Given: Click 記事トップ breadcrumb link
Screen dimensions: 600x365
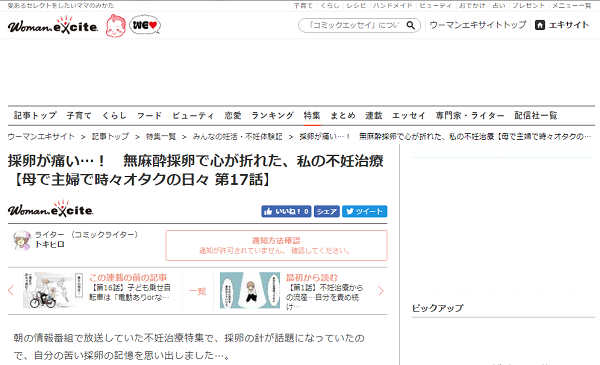Looking at the screenshot, I should [x=110, y=137].
